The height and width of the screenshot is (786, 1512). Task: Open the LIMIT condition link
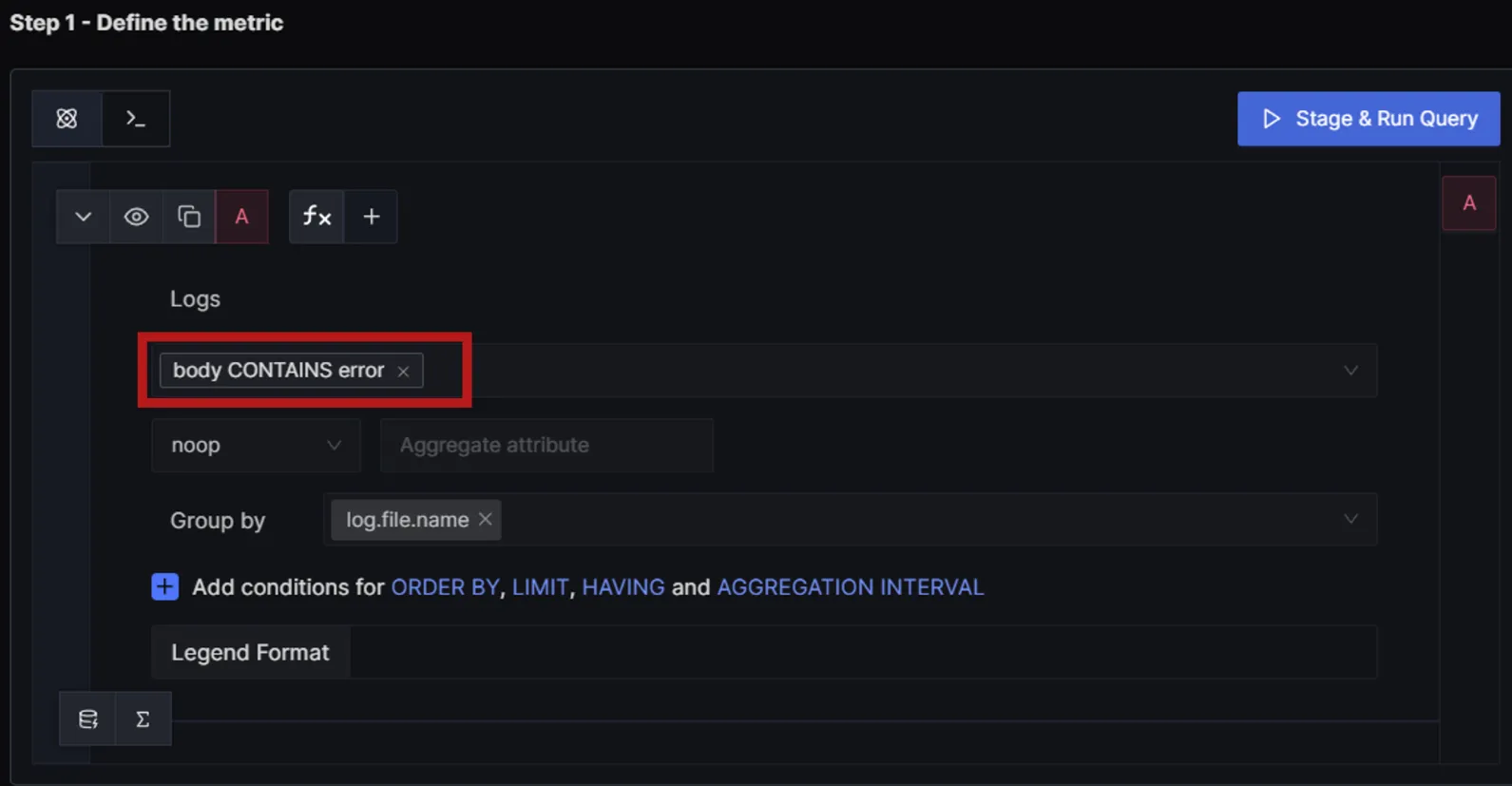click(x=540, y=587)
